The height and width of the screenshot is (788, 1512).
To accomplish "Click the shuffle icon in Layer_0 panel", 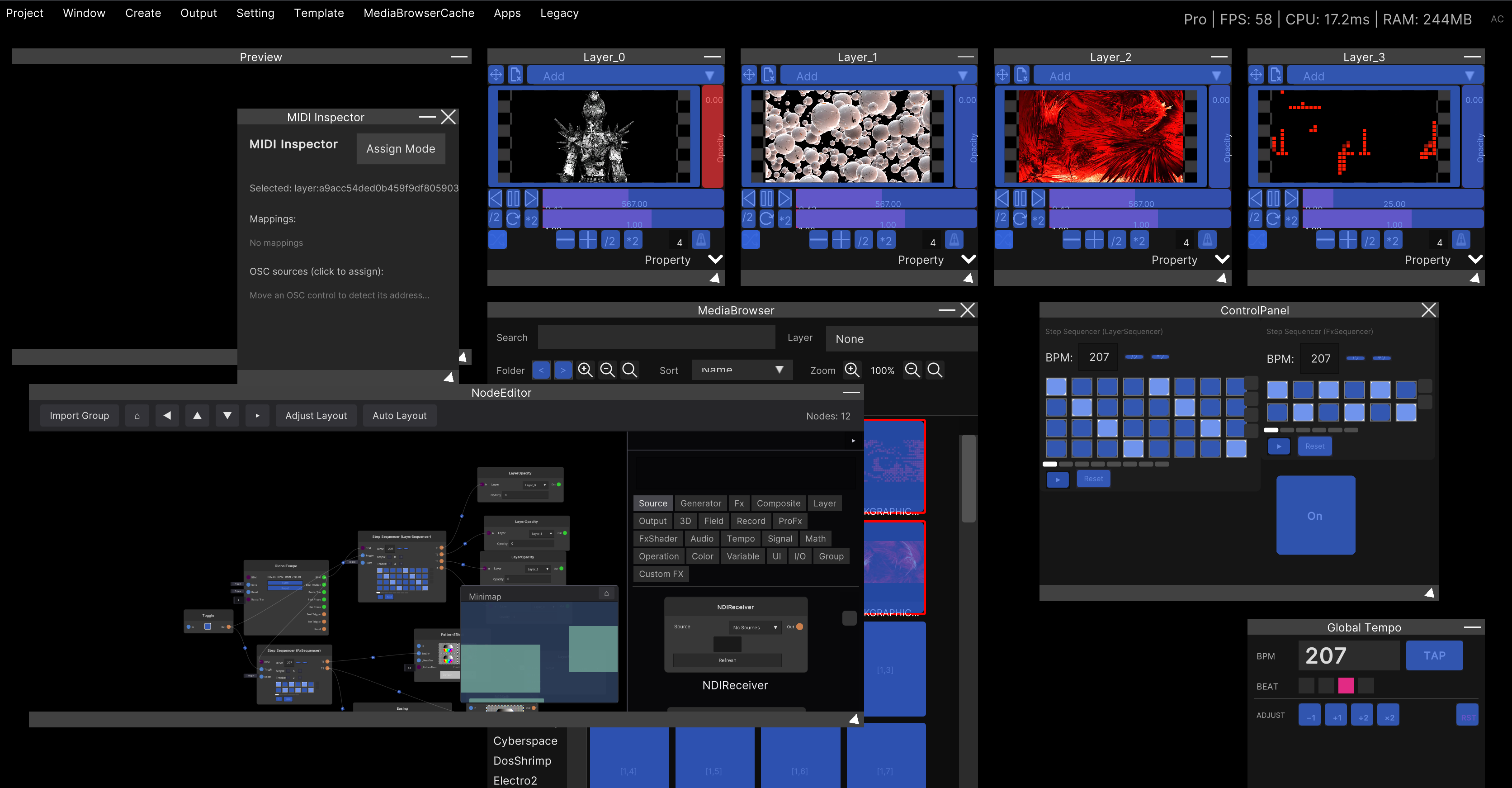I will [x=497, y=240].
